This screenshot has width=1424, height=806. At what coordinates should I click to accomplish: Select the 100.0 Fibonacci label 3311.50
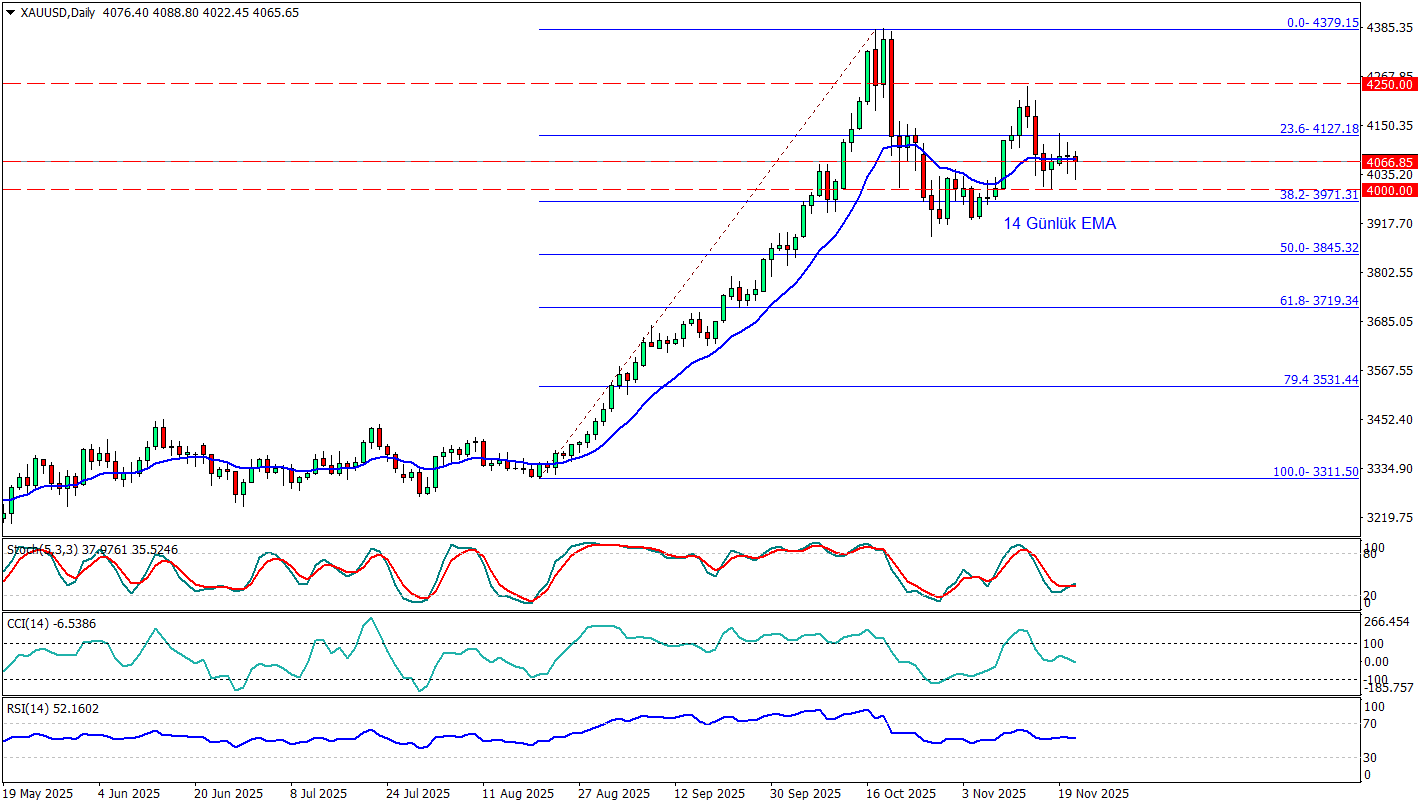[1315, 471]
